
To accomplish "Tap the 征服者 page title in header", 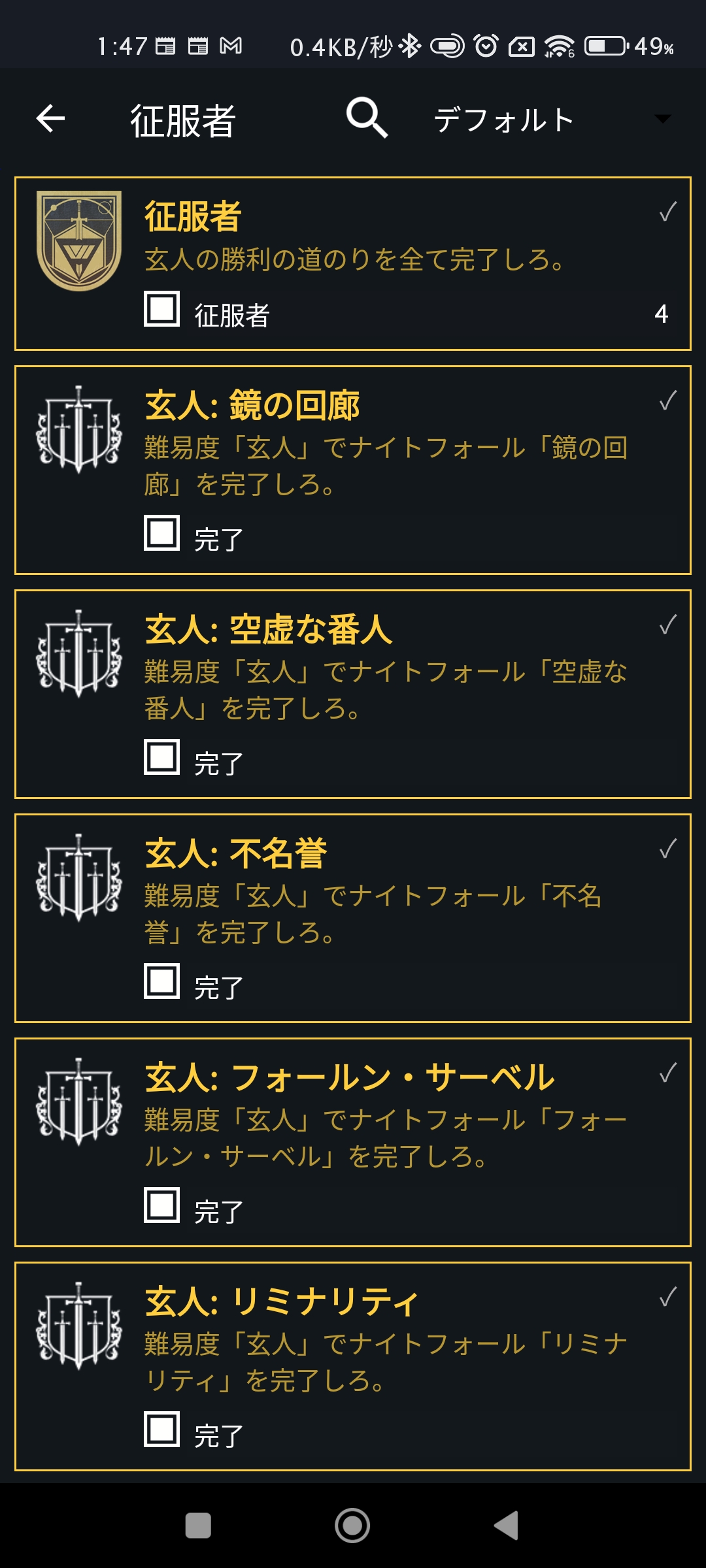I will tap(183, 121).
